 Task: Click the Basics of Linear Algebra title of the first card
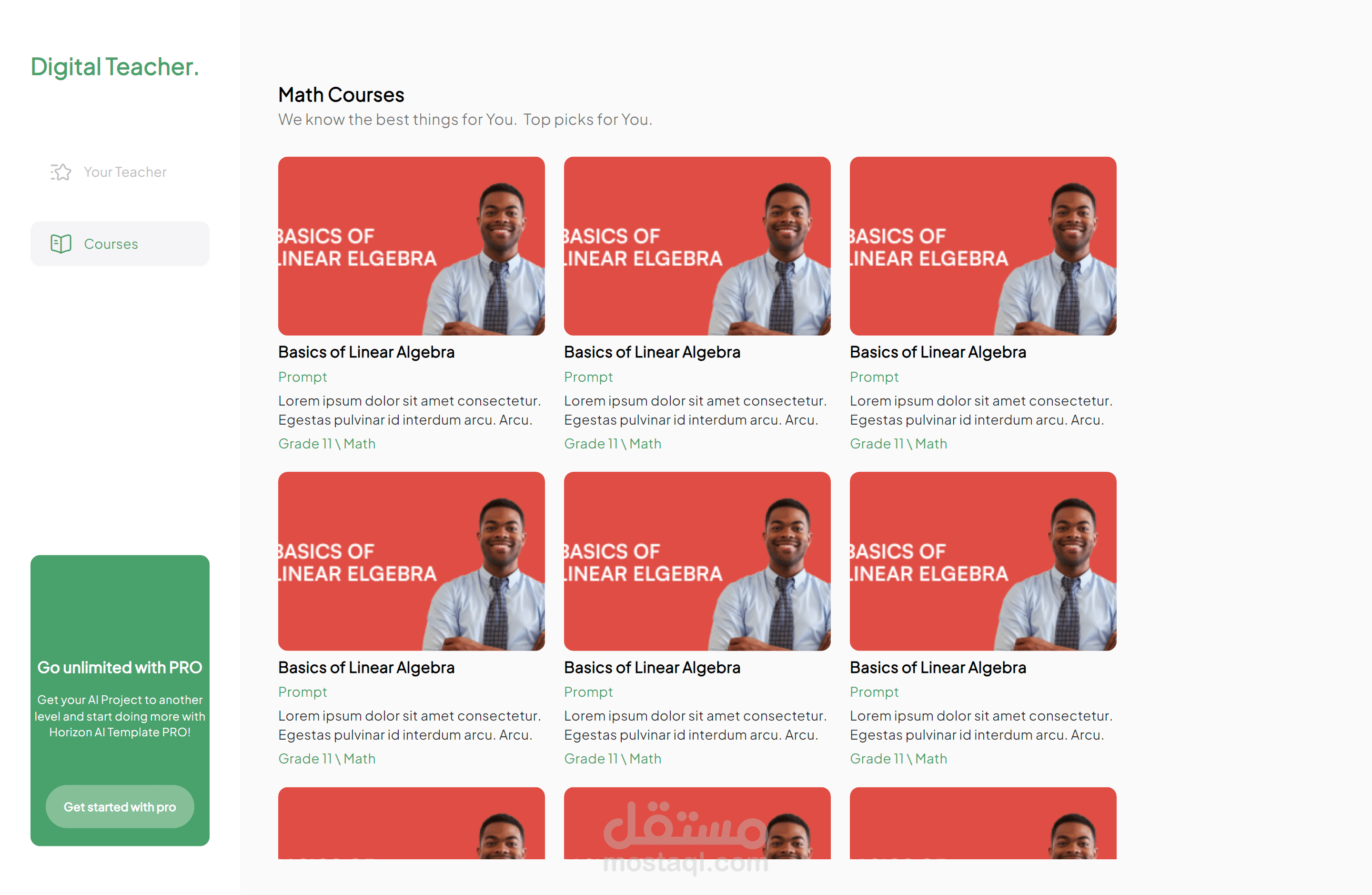pos(367,352)
